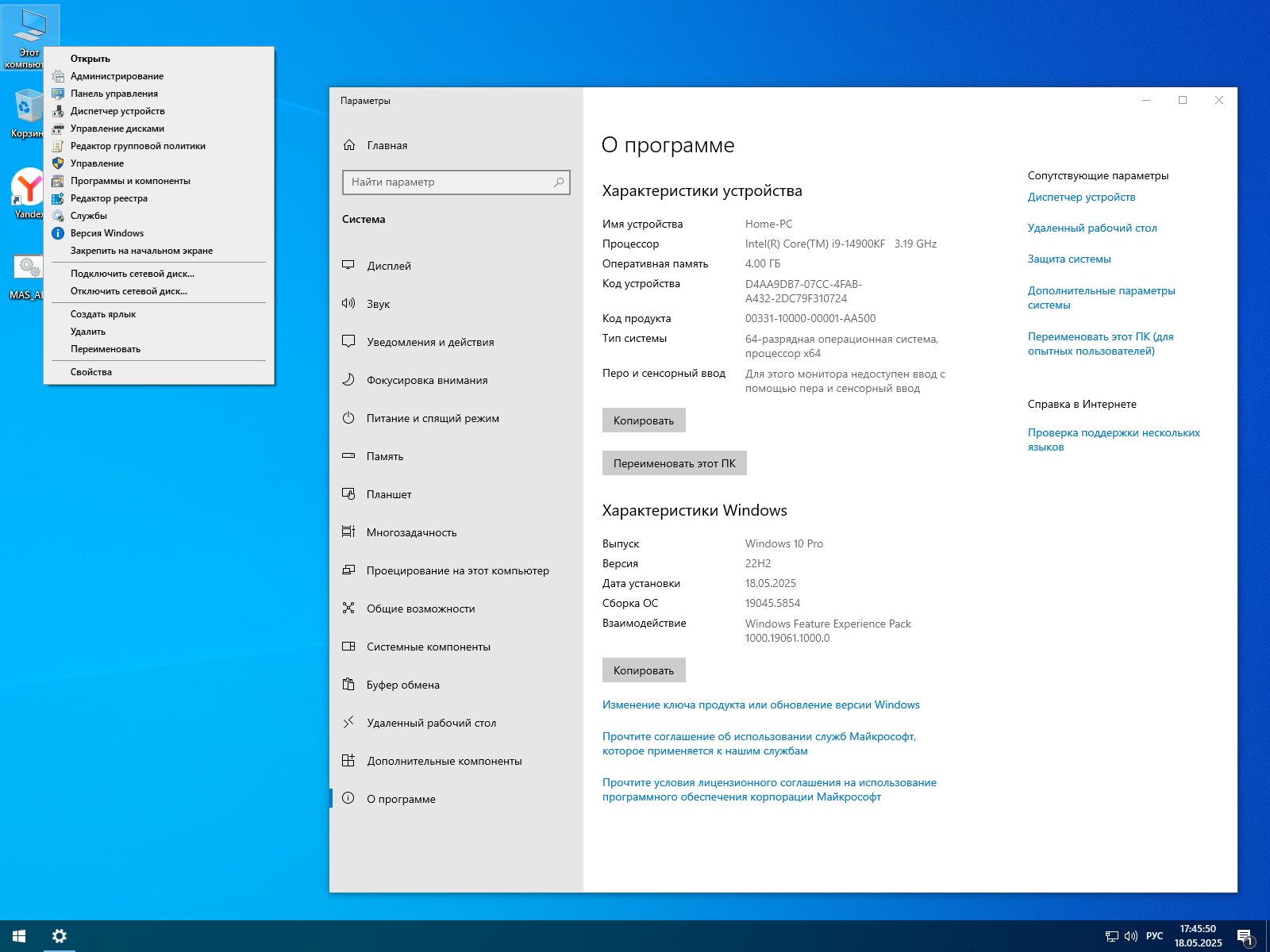The image size is (1270, 952).
Task: Click the Версия Windows info icon
Action: click(x=58, y=233)
